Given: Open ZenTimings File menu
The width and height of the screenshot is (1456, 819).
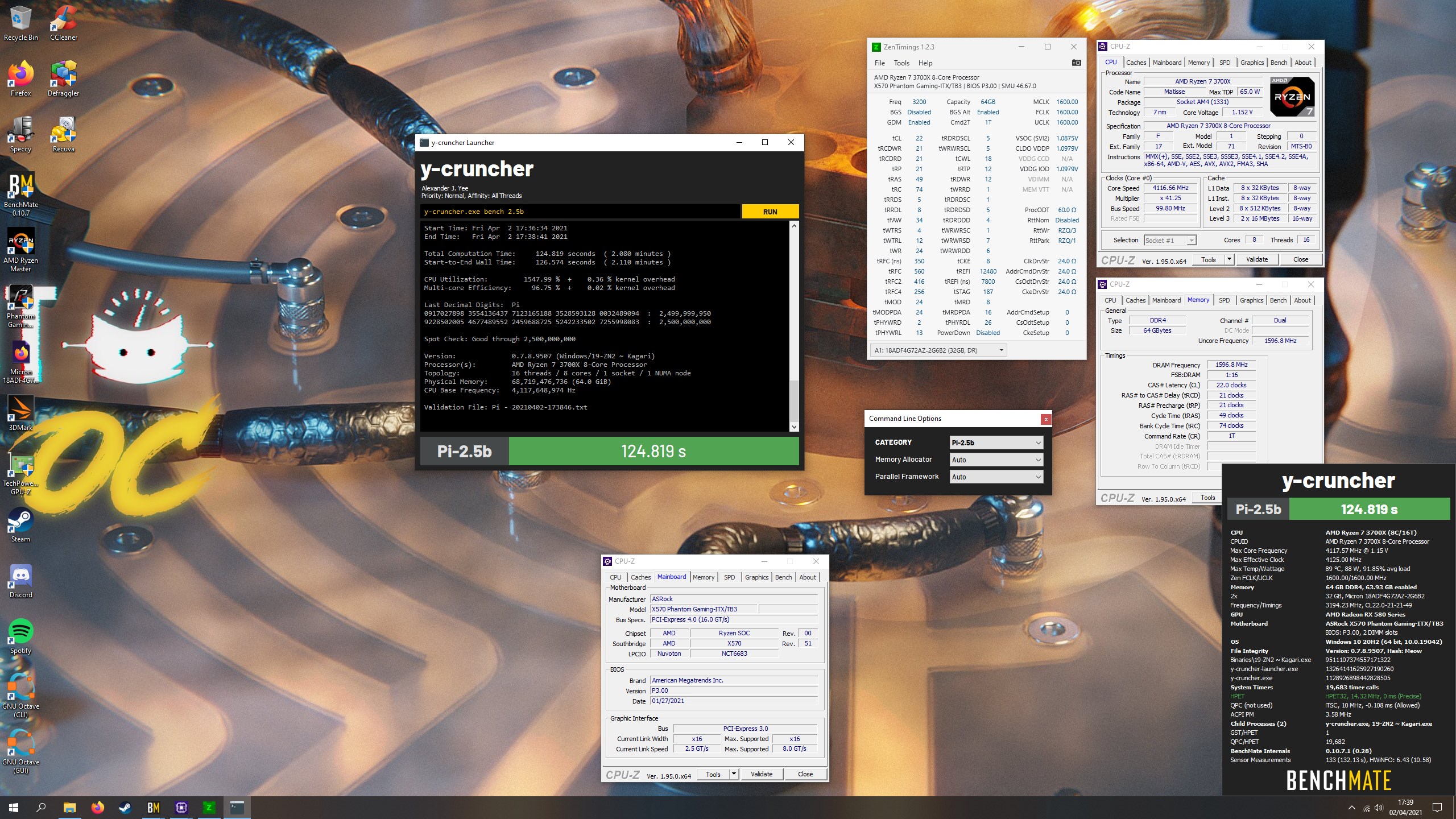Looking at the screenshot, I should click(x=879, y=63).
